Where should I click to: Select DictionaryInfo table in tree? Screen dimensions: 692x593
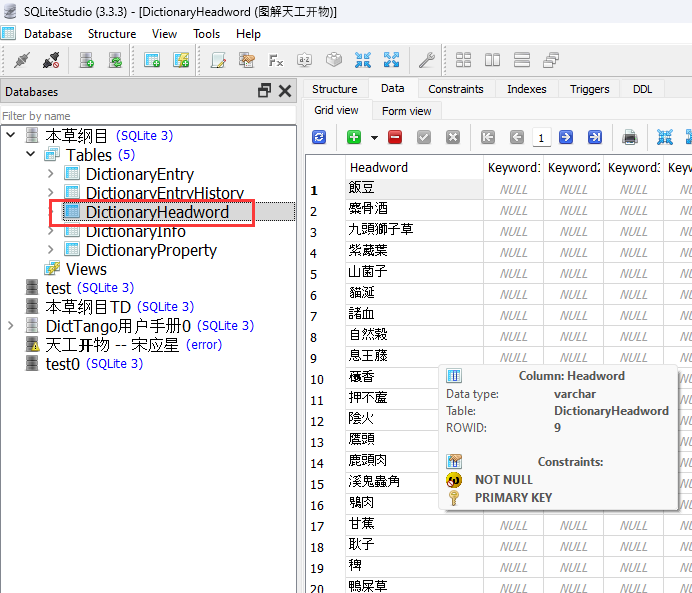click(x=135, y=231)
